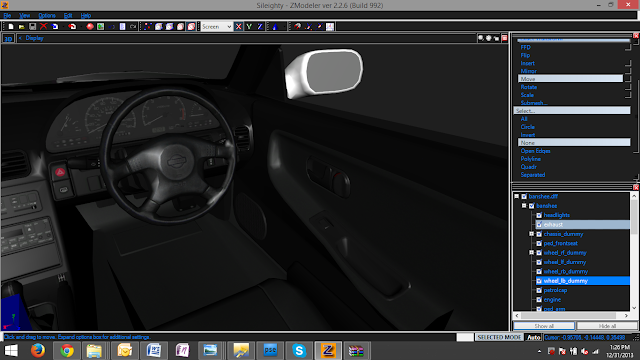Click the viewport zoom magnifier icon
This screenshot has width=640, height=360.
481,38
